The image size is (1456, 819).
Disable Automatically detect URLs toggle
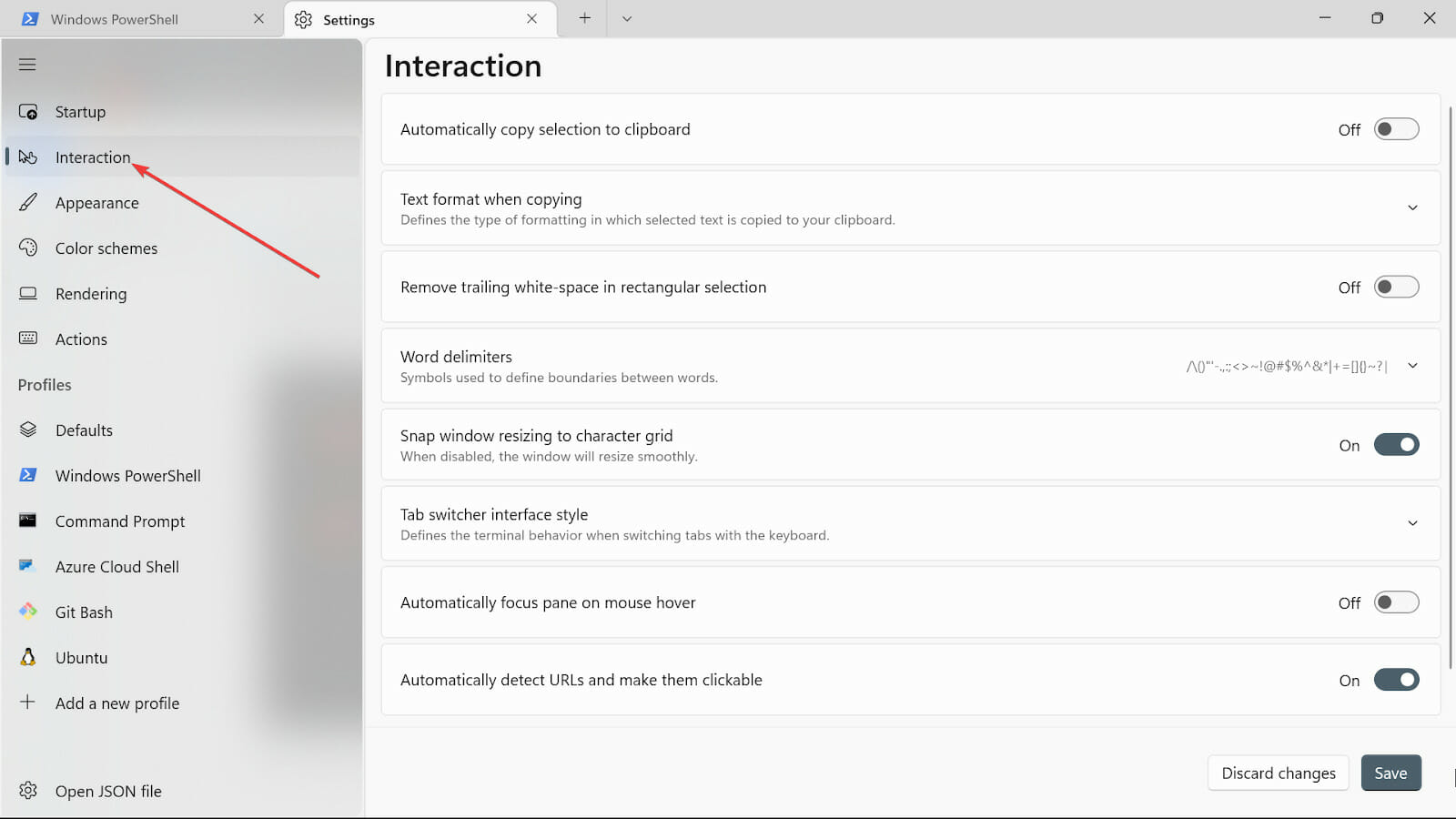(x=1396, y=680)
